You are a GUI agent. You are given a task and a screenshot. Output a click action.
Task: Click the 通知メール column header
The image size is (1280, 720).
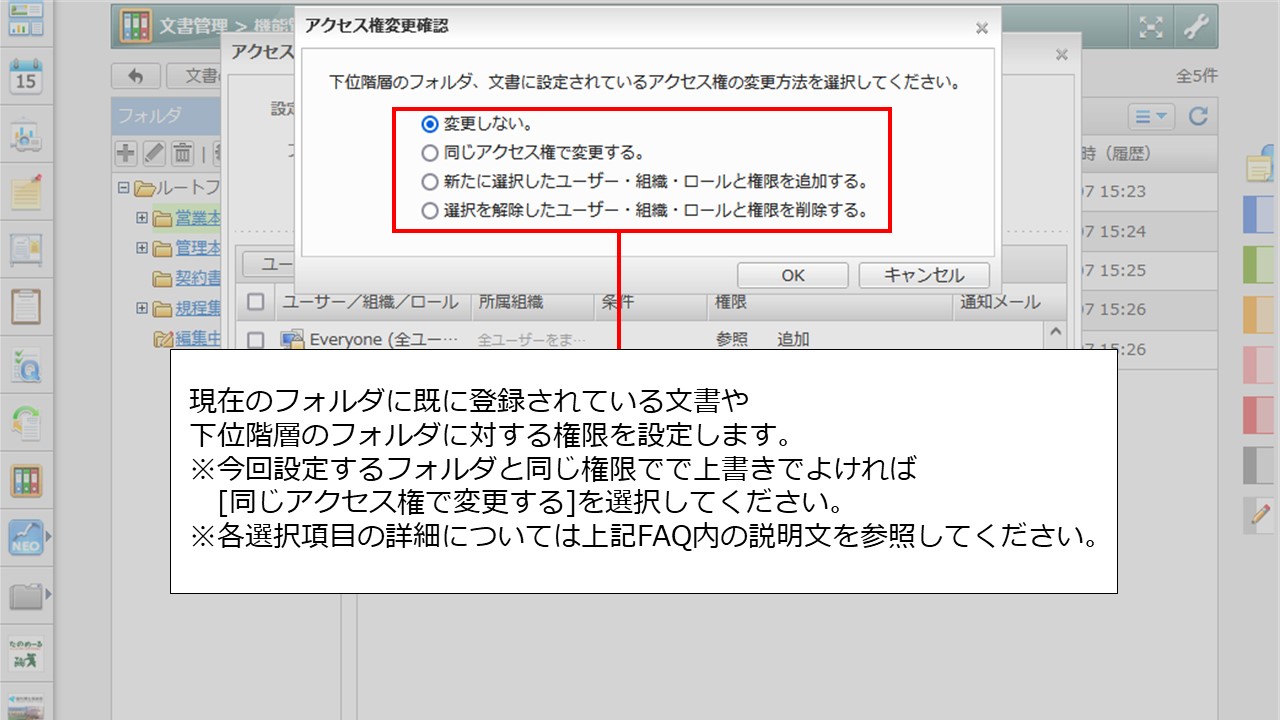1000,302
